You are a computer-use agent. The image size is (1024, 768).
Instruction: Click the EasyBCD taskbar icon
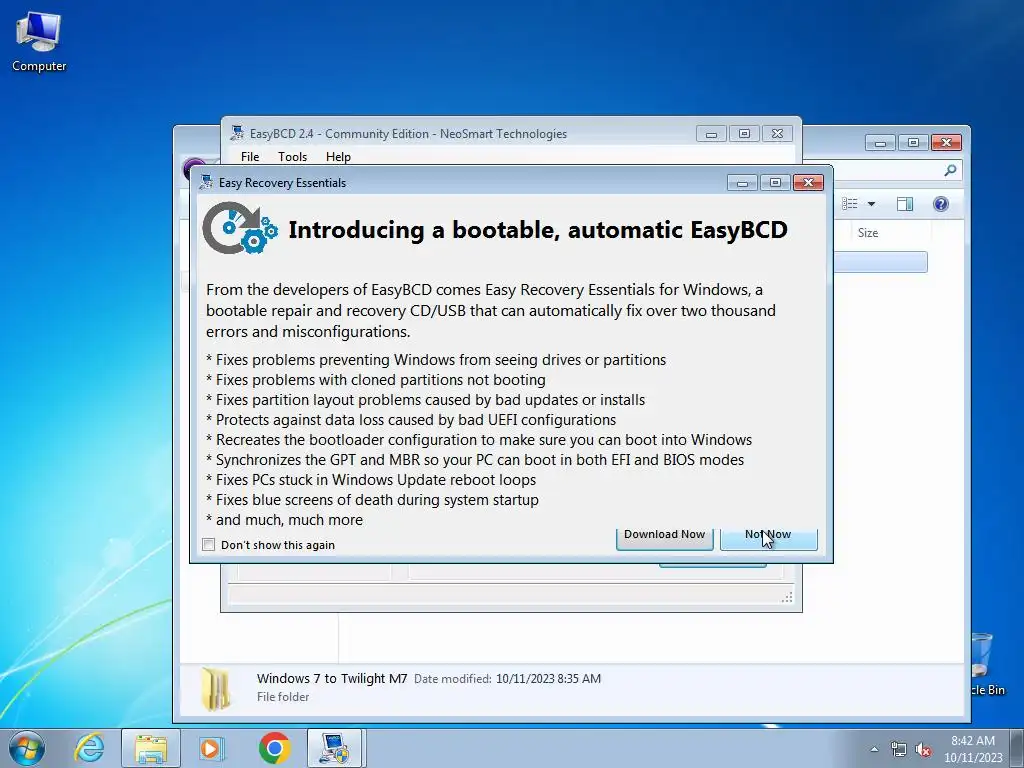[334, 748]
